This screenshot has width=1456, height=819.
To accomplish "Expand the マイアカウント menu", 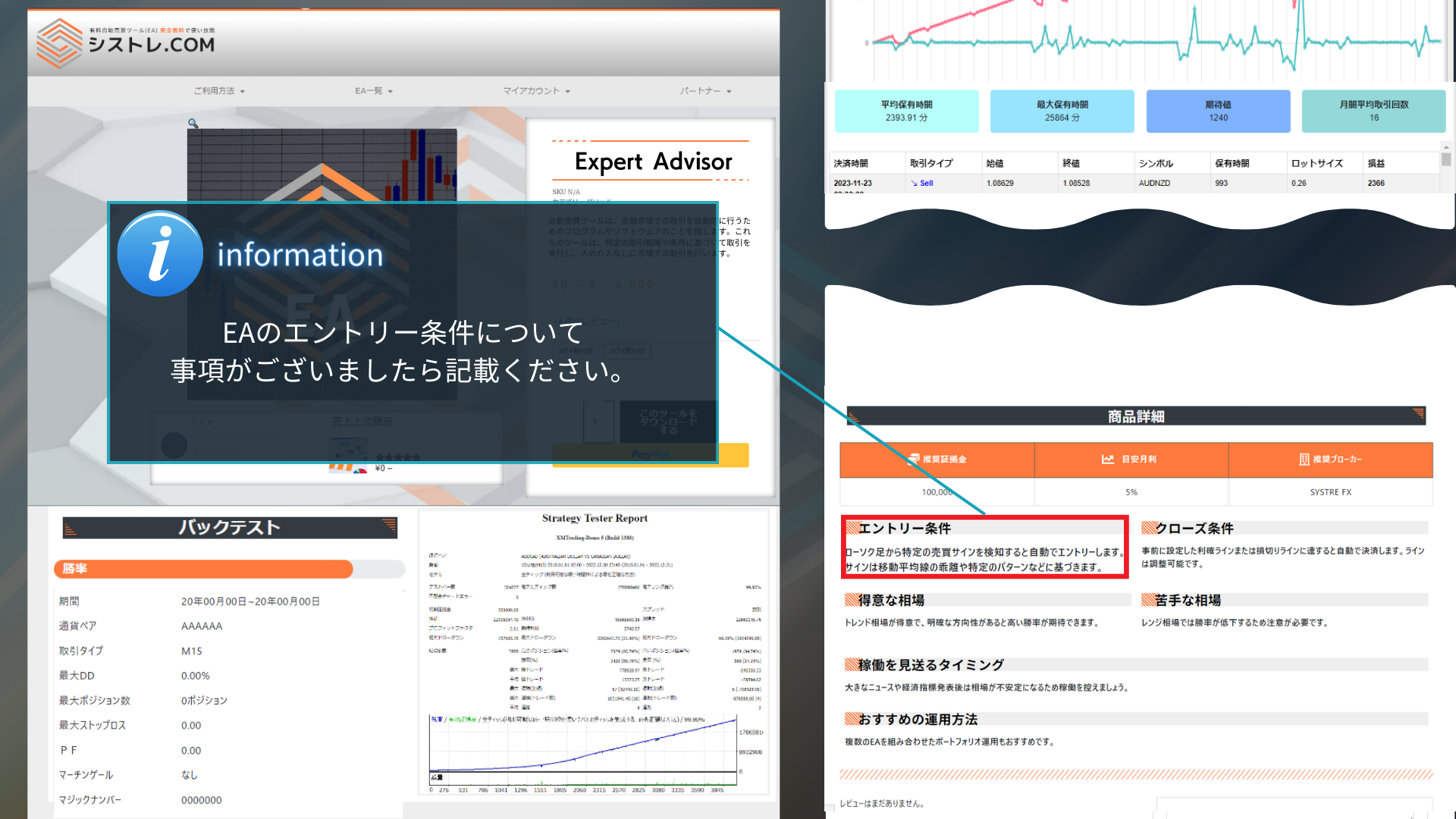I will [x=536, y=91].
